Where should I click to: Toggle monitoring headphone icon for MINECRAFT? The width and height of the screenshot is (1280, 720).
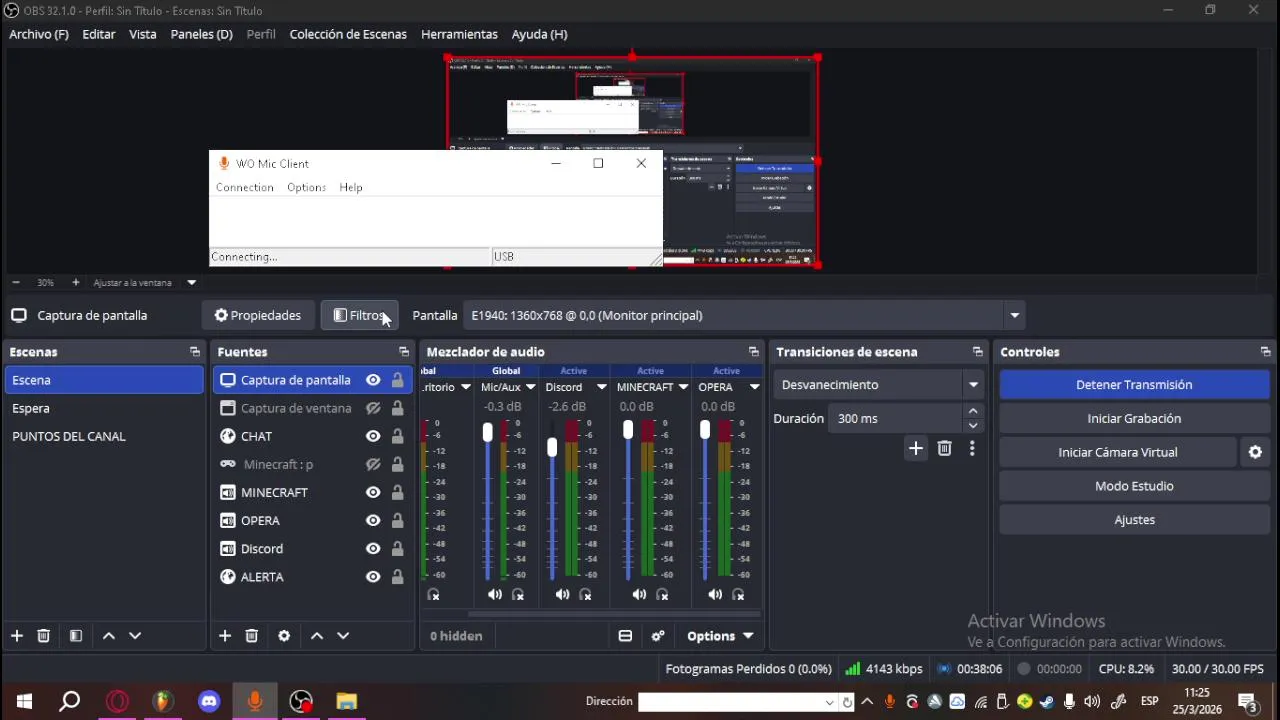tap(662, 594)
